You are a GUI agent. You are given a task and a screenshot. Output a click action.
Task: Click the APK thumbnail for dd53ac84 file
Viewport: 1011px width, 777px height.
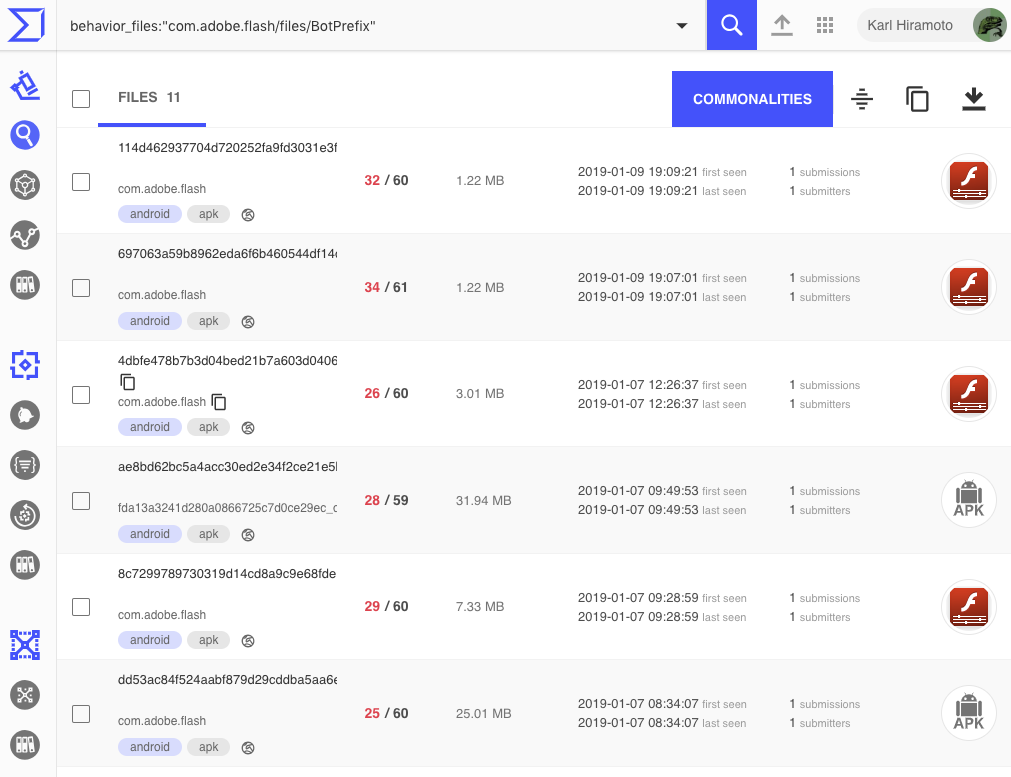coord(968,713)
